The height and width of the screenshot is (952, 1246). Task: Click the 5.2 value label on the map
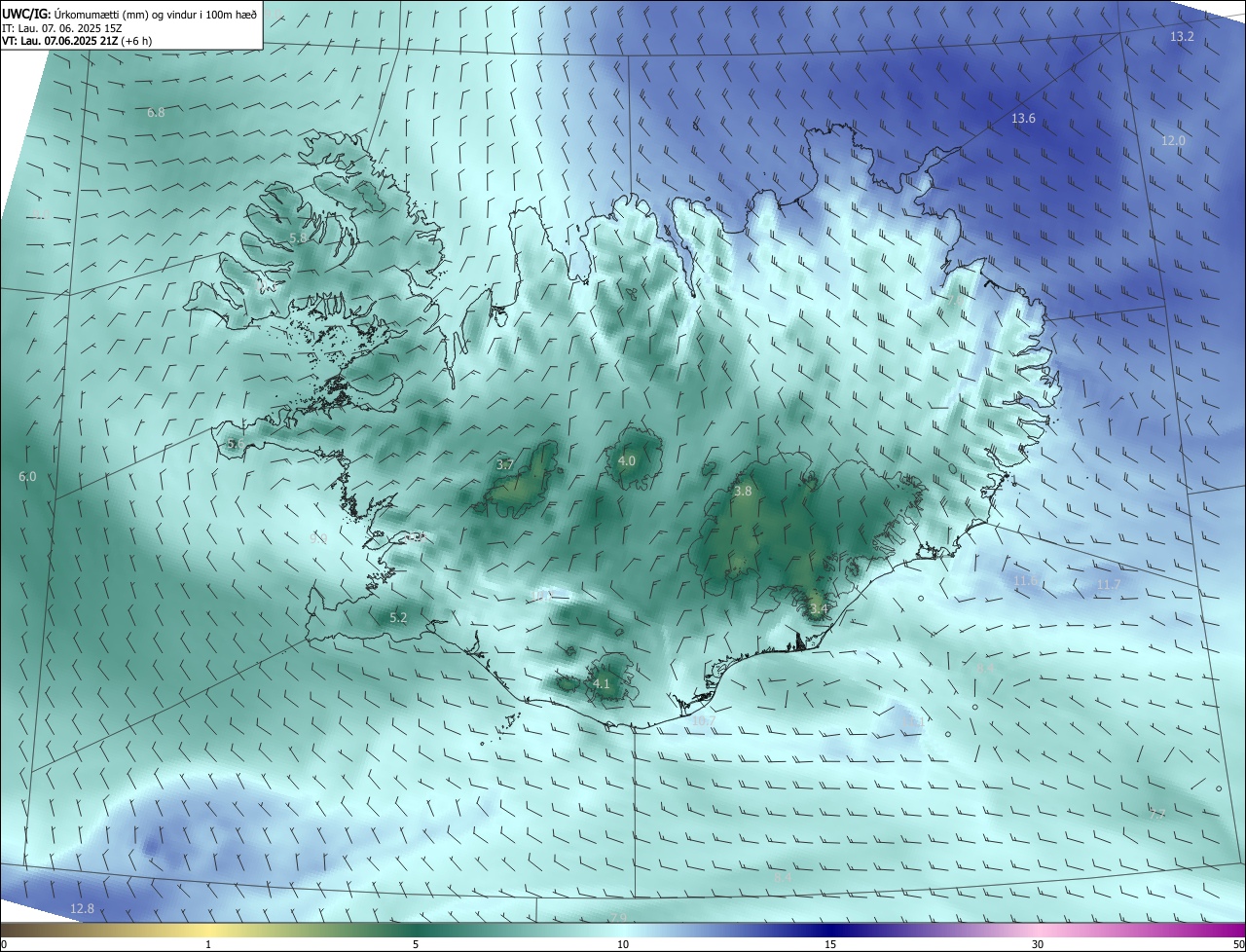click(398, 618)
